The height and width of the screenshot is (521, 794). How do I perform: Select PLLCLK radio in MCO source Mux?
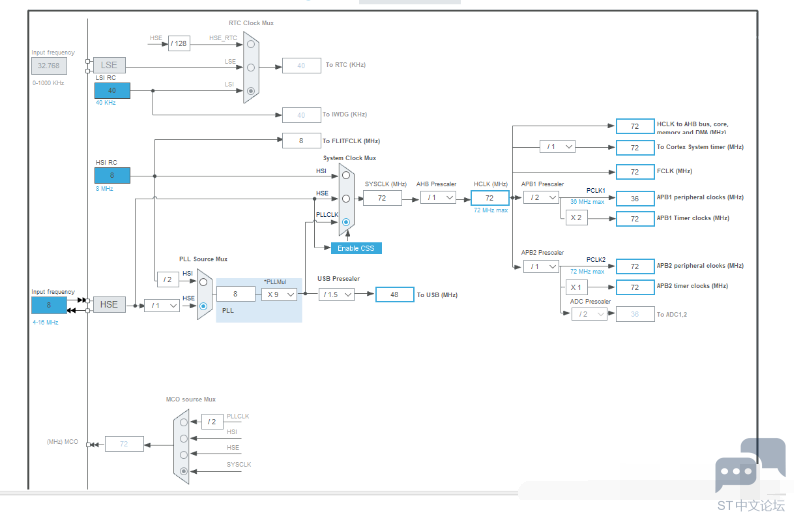(x=184, y=422)
